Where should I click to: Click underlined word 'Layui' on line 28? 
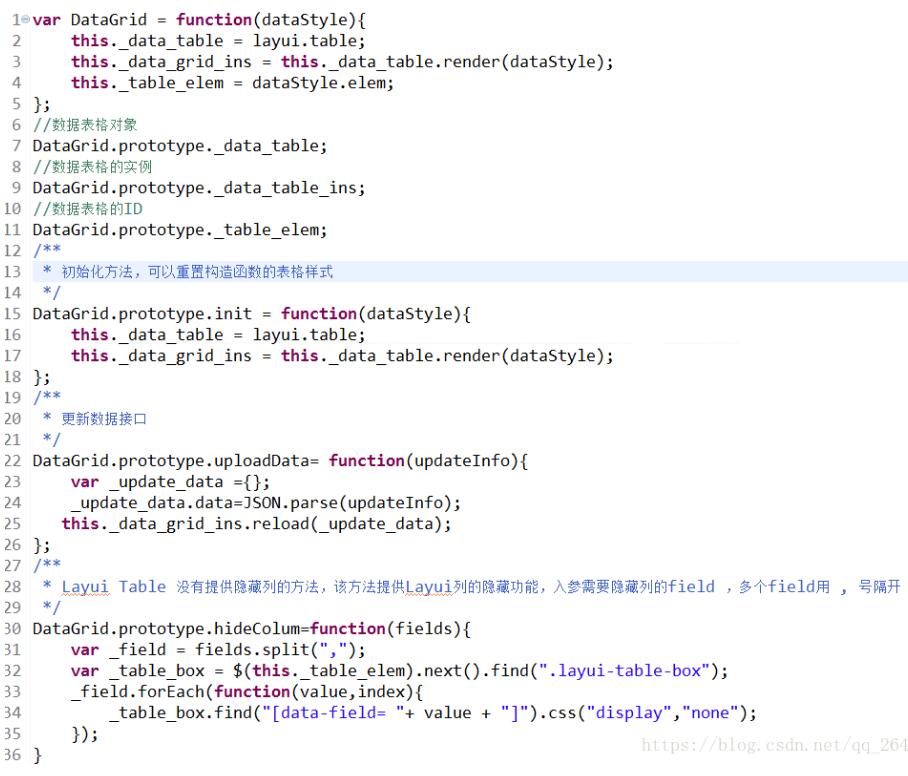click(x=85, y=587)
